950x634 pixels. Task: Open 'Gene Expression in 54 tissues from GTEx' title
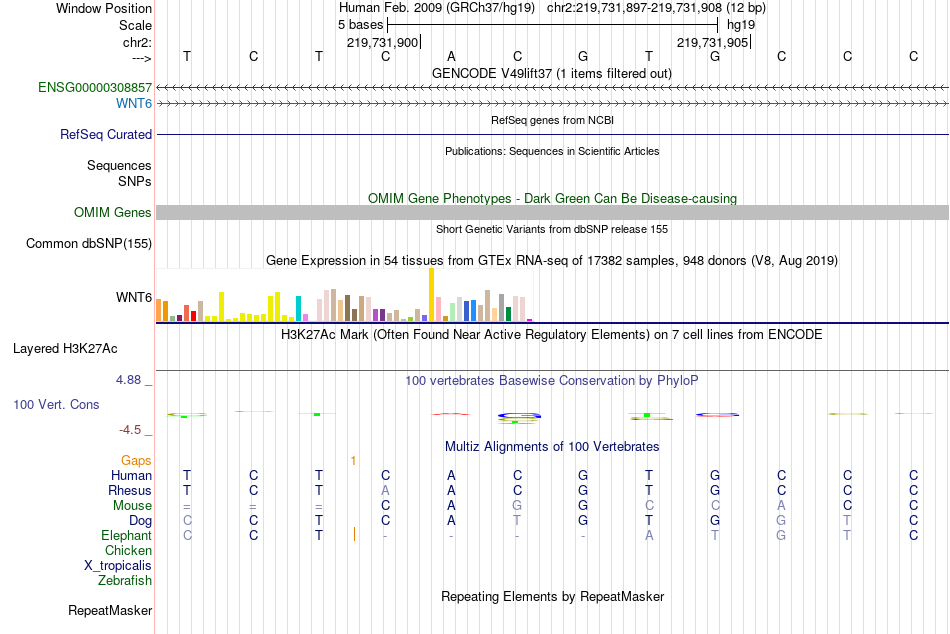click(552, 261)
